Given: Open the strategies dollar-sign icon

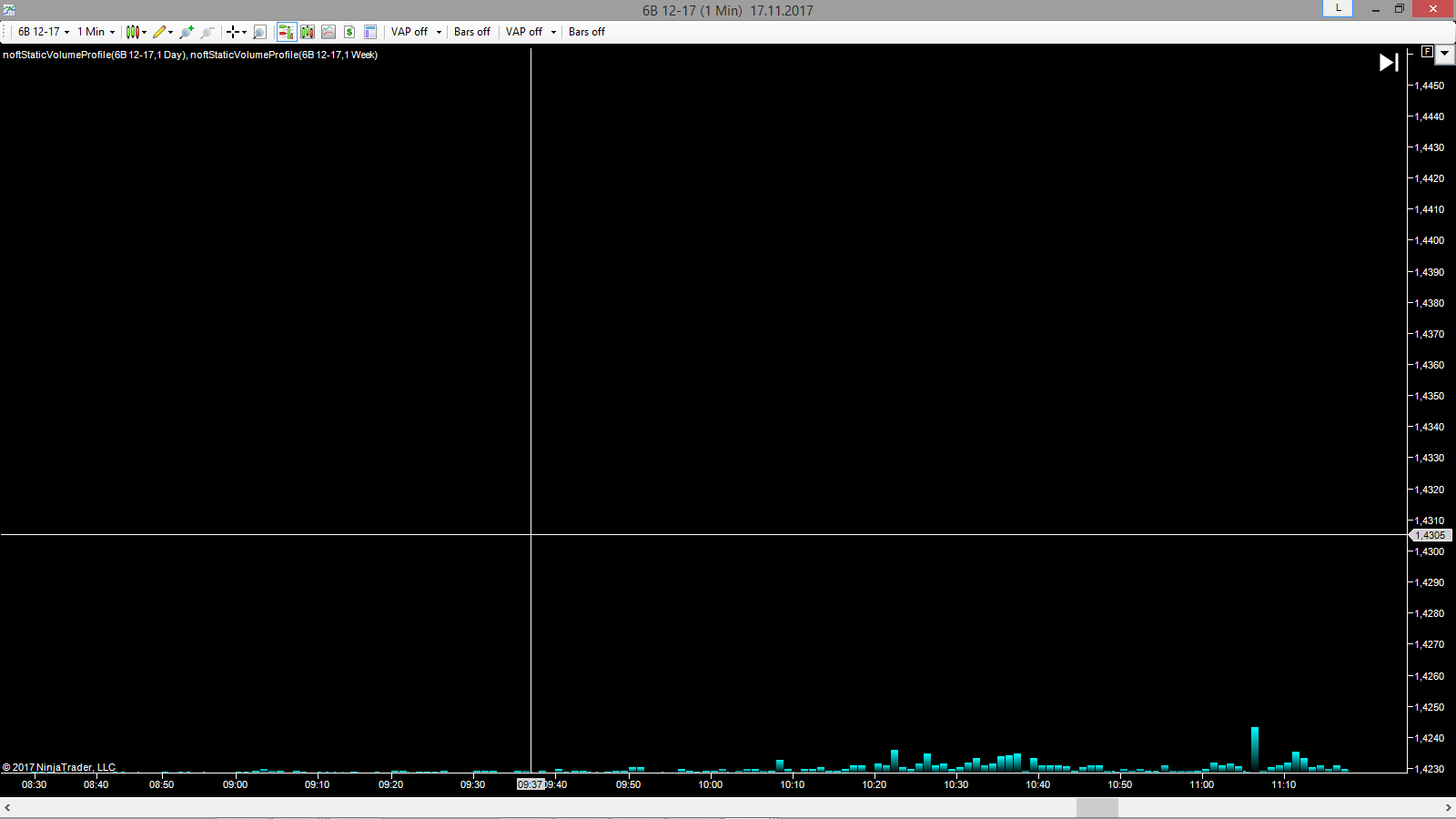Looking at the screenshot, I should pos(349,32).
